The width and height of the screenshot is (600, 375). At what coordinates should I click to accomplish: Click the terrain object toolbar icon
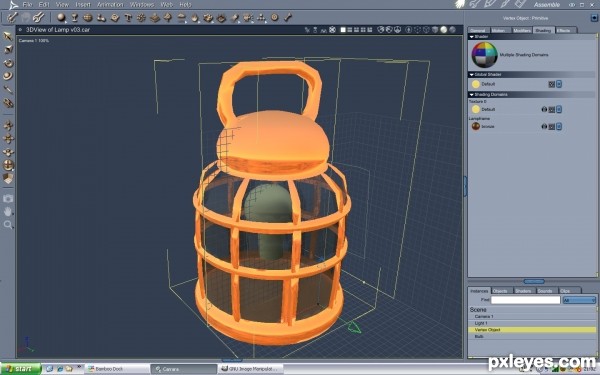pos(155,18)
